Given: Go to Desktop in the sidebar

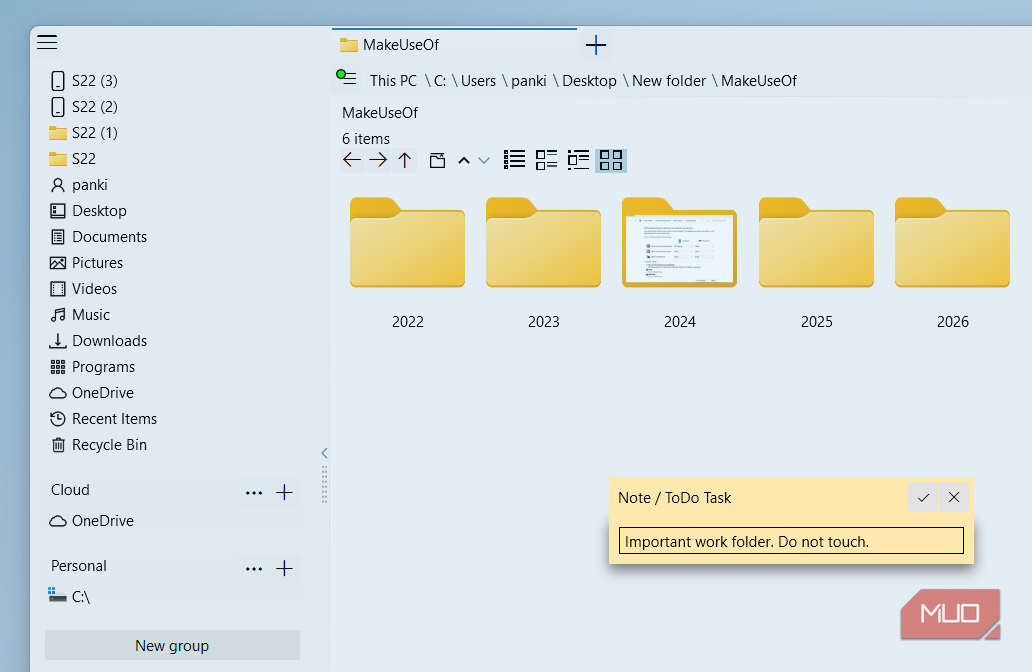Looking at the screenshot, I should point(88,211).
